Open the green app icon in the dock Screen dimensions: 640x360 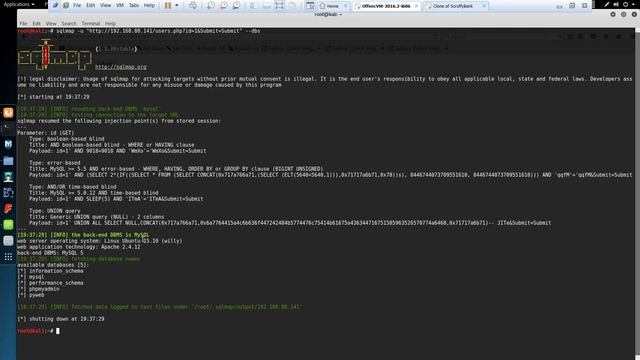click(x=8, y=224)
